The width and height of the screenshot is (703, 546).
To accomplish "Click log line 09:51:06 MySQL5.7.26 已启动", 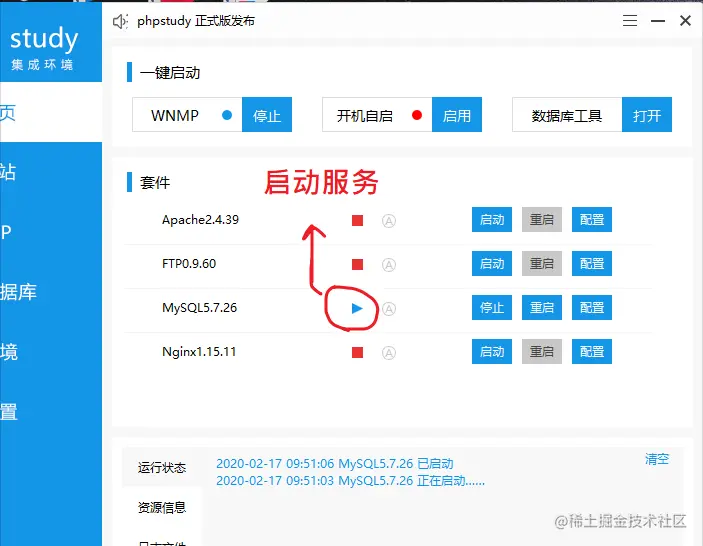I will [x=335, y=464].
